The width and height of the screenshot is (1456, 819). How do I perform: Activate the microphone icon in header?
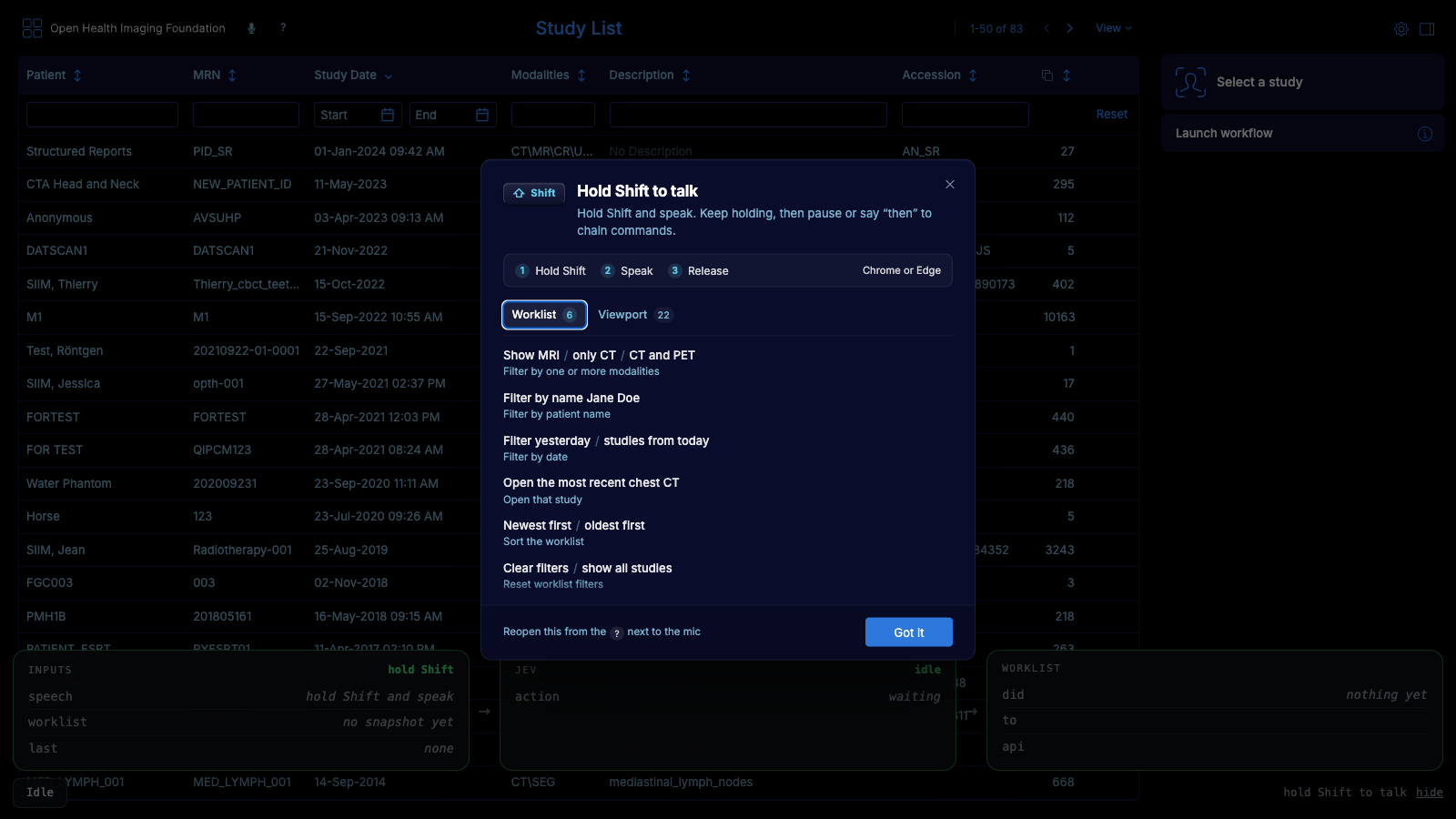pyautogui.click(x=251, y=28)
